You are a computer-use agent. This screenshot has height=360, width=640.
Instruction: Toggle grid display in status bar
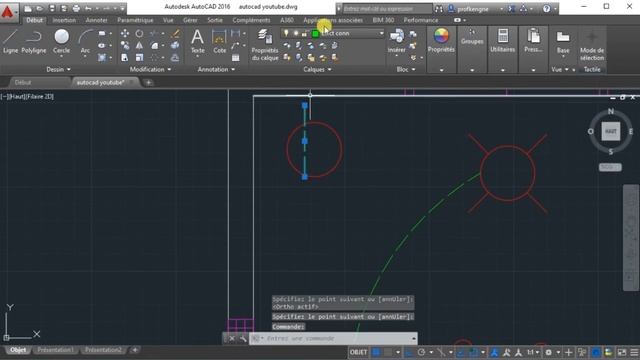pos(376,352)
